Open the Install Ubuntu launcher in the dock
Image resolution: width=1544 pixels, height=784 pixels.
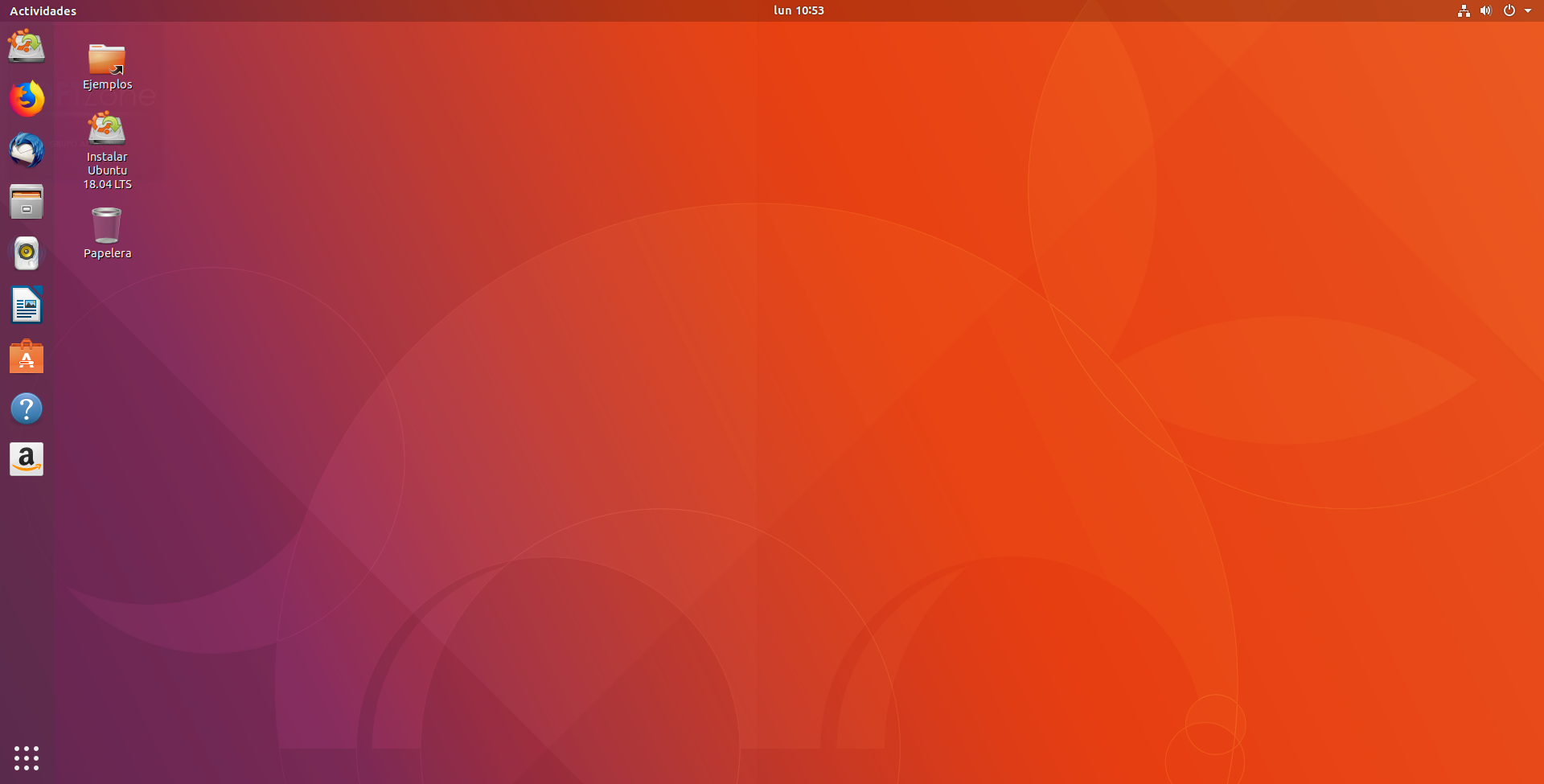(x=27, y=47)
